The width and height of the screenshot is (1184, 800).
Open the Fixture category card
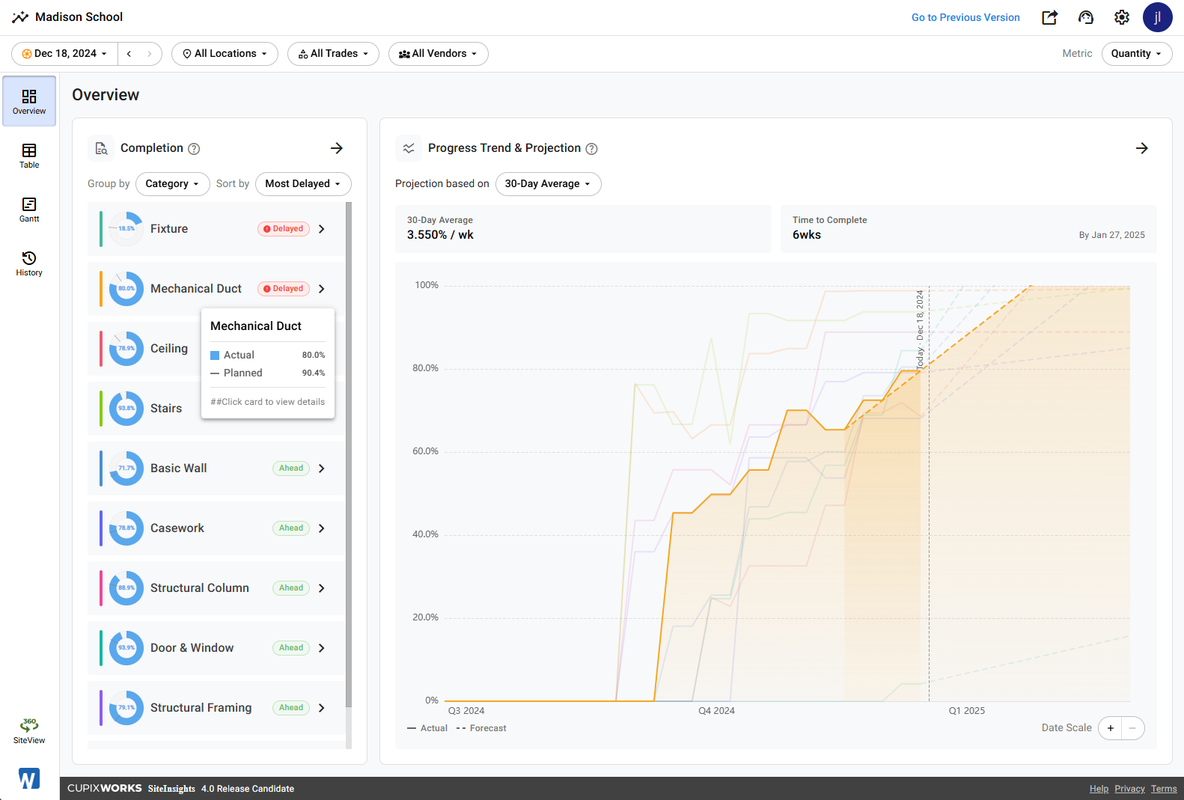[x=216, y=229]
